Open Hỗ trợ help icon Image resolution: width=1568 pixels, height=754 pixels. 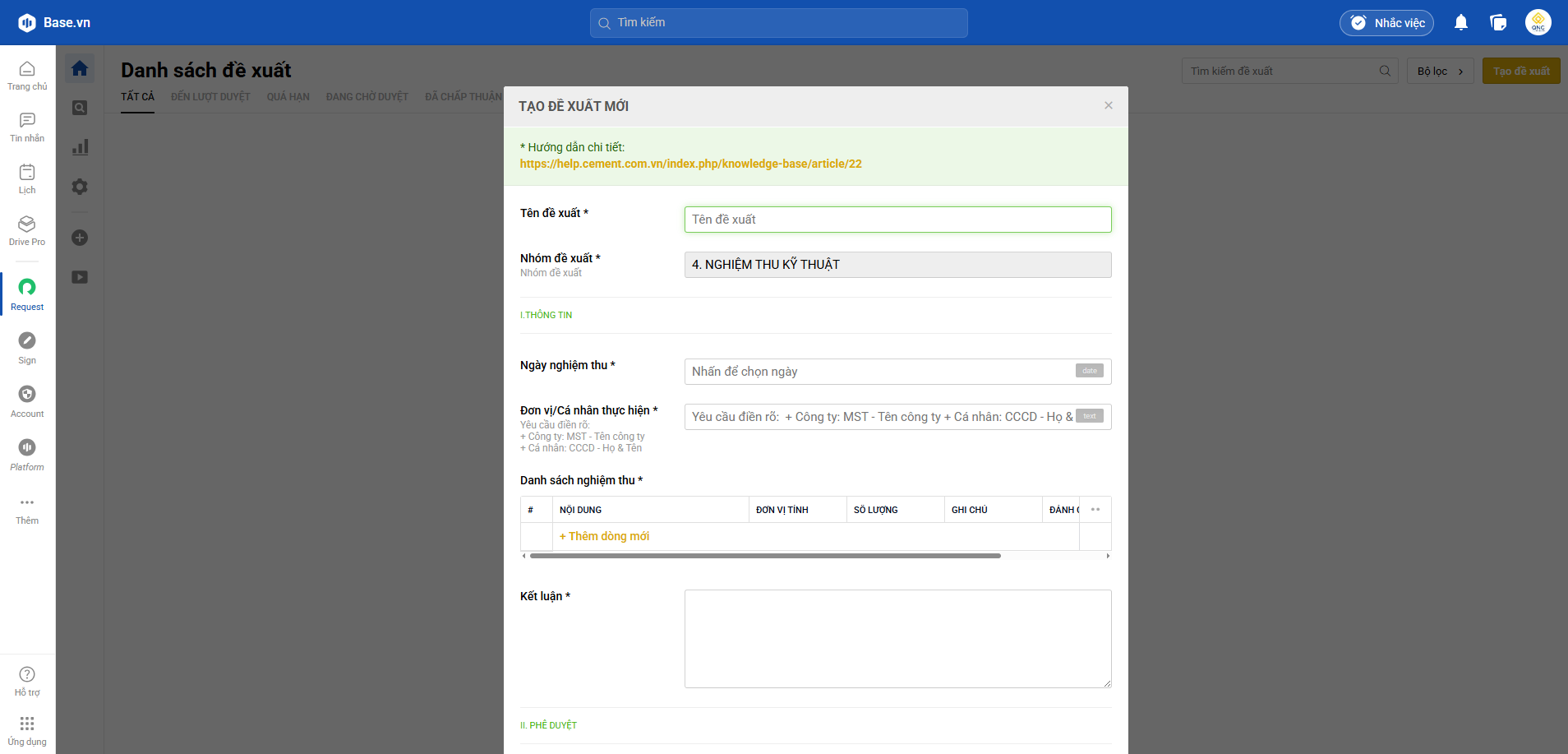27,681
